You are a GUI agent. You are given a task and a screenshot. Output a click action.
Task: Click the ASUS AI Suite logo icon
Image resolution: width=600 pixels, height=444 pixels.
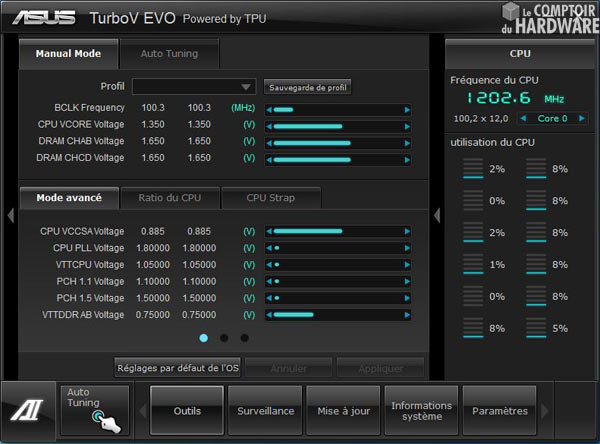pyautogui.click(x=25, y=412)
